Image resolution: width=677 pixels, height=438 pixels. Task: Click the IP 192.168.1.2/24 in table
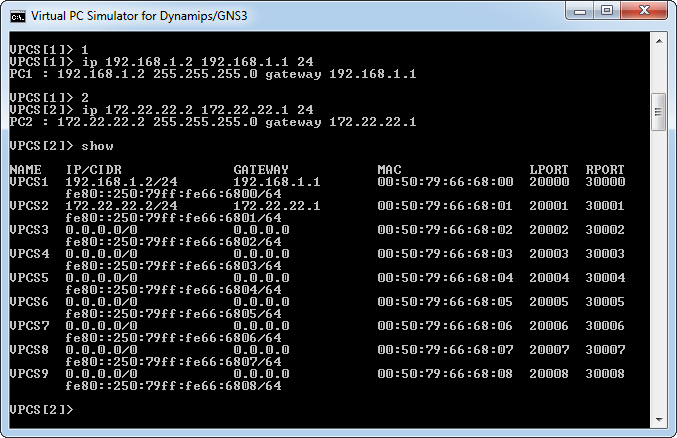[121, 182]
